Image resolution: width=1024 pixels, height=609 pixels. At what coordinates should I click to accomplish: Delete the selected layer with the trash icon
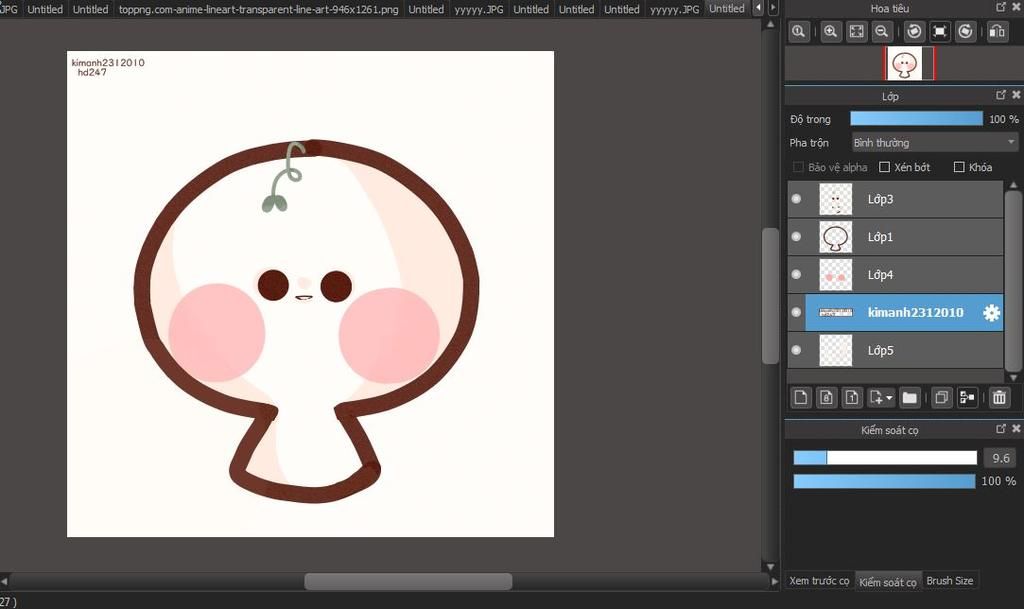999,397
